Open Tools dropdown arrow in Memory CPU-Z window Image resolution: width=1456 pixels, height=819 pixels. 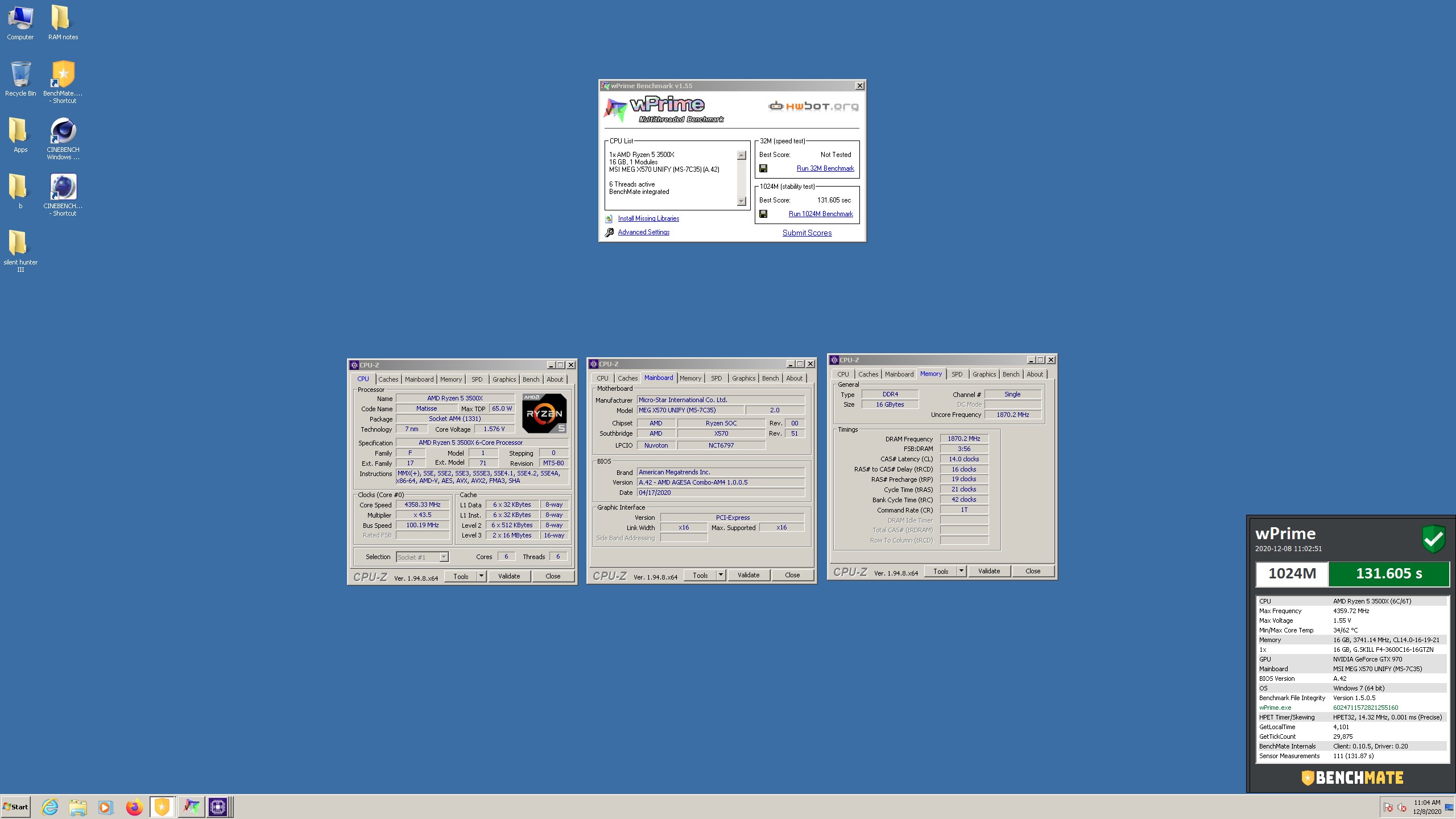[961, 571]
